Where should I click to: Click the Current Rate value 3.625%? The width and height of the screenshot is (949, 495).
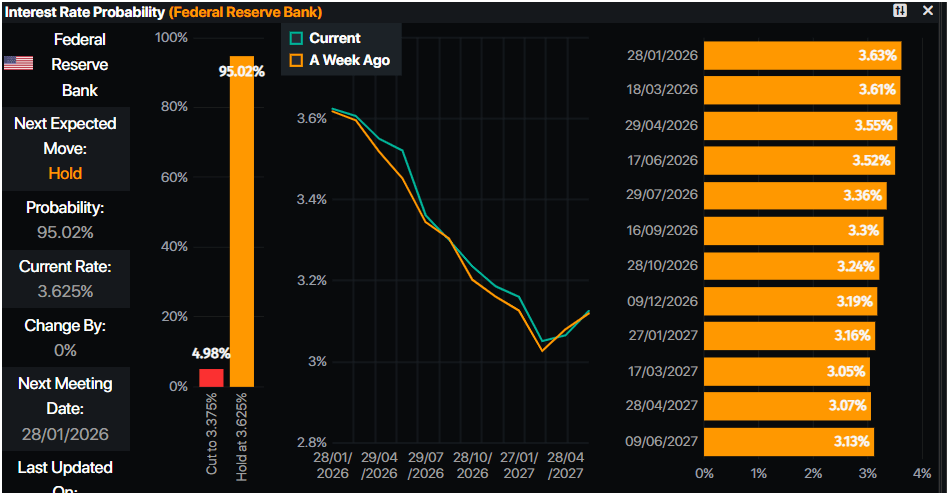click(x=65, y=291)
